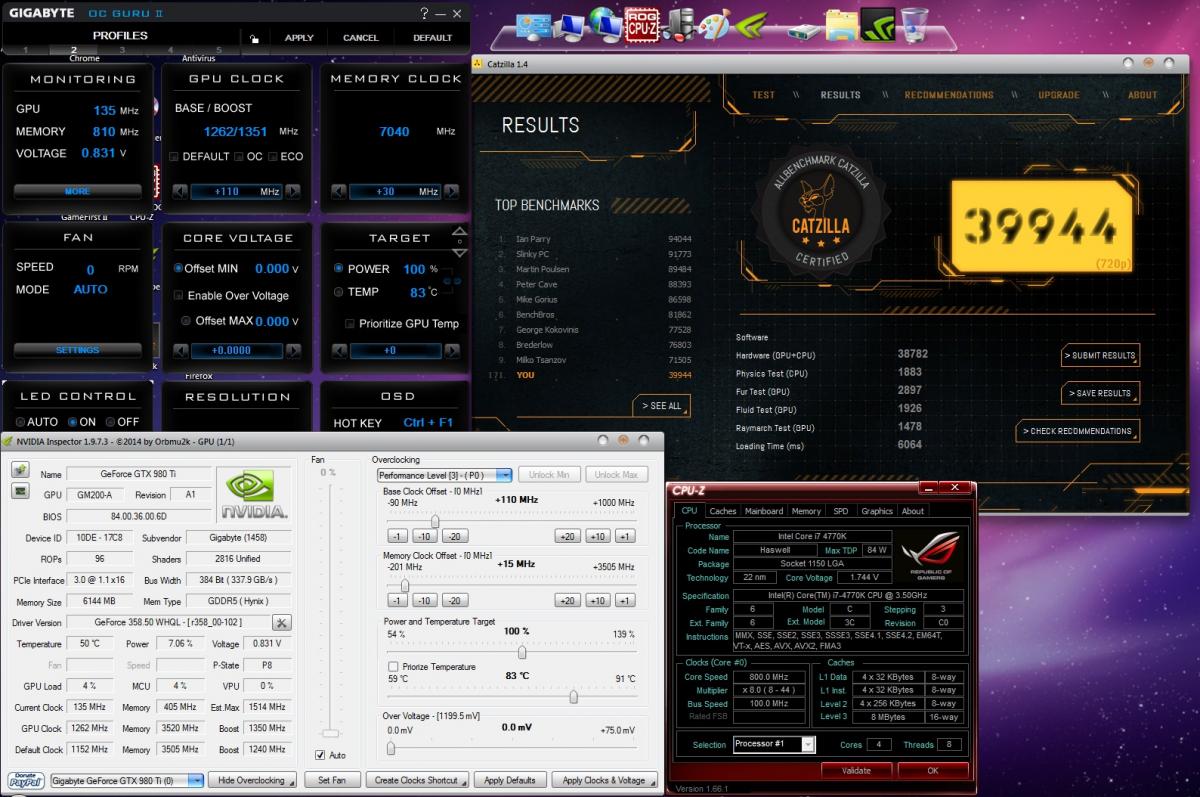Open the Mainboard tab in CPU-Z
This screenshot has width=1200, height=797.
pyautogui.click(x=764, y=511)
